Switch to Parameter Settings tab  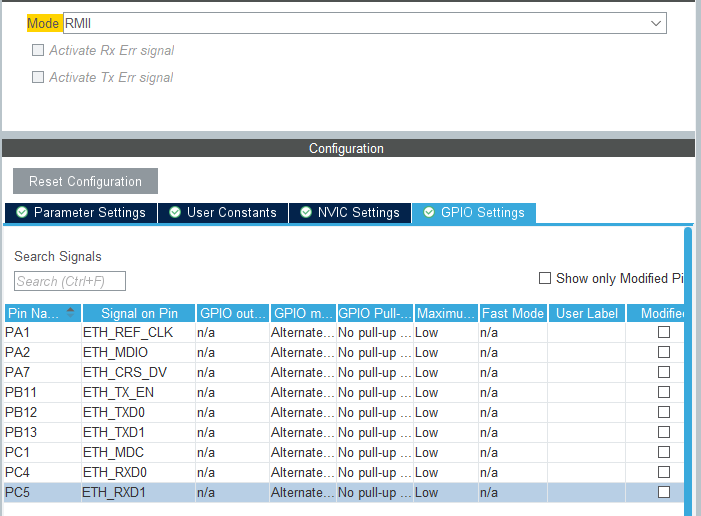[x=81, y=212]
